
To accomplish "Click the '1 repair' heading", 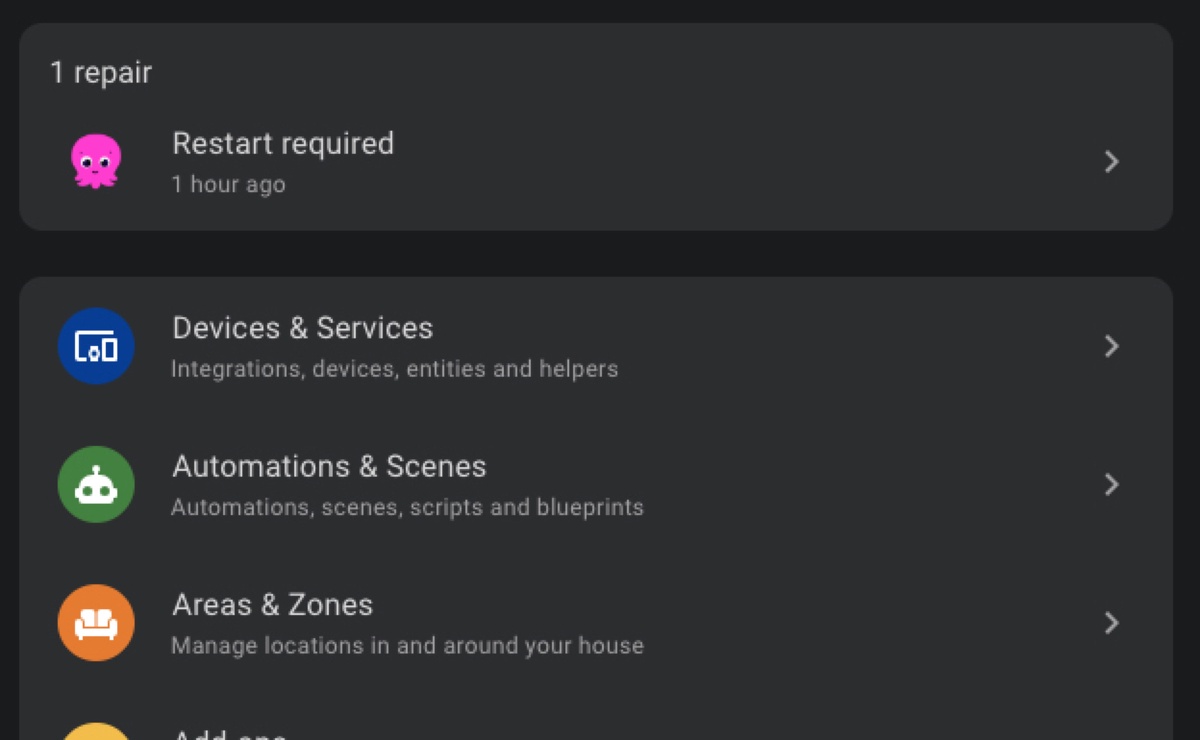I will [101, 73].
